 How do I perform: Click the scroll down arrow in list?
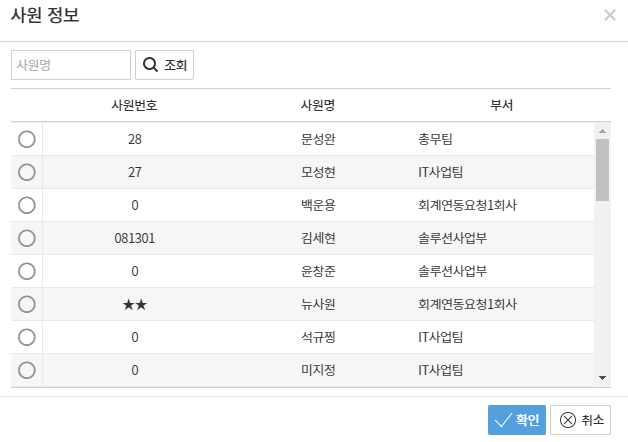point(602,377)
